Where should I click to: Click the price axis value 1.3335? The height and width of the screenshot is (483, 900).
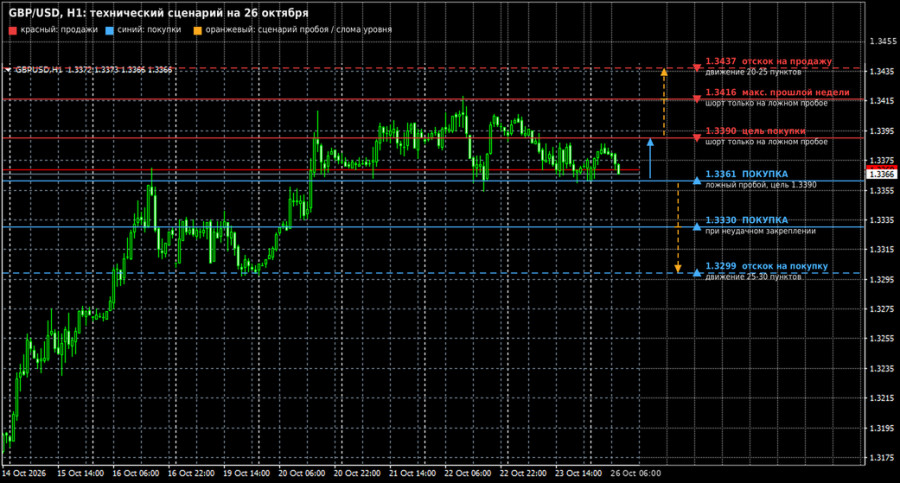coord(883,220)
